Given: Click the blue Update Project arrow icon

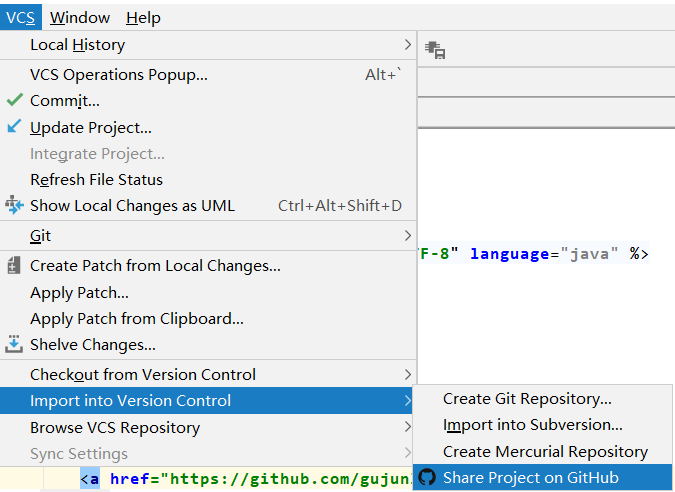Looking at the screenshot, I should (14, 127).
